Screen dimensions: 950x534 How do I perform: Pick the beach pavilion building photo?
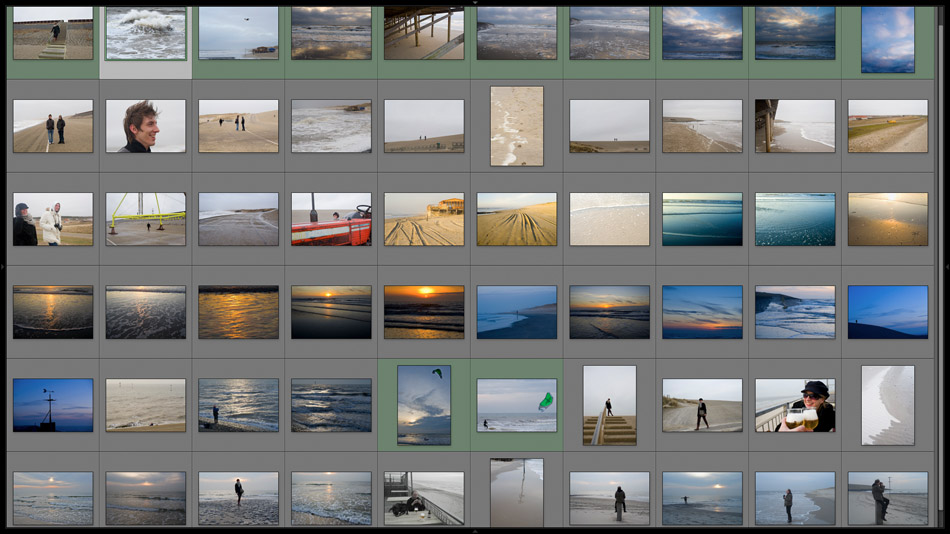(x=424, y=219)
